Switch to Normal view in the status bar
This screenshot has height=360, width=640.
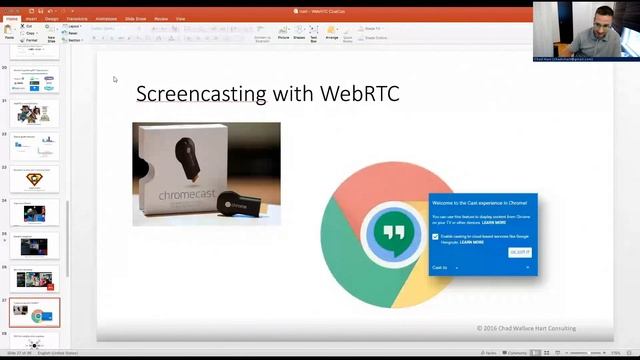pyautogui.click(x=536, y=353)
